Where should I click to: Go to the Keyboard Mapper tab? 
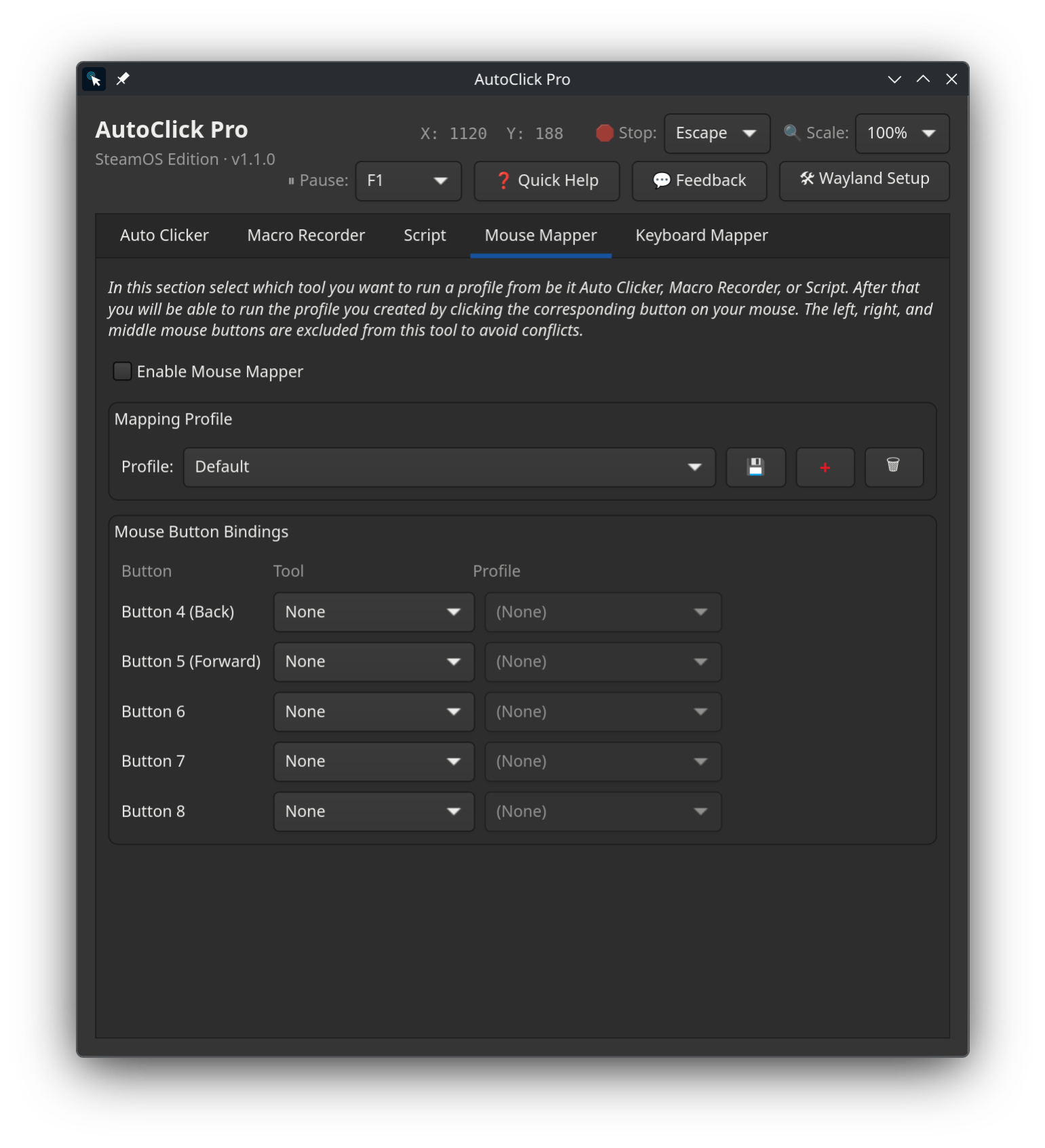701,235
